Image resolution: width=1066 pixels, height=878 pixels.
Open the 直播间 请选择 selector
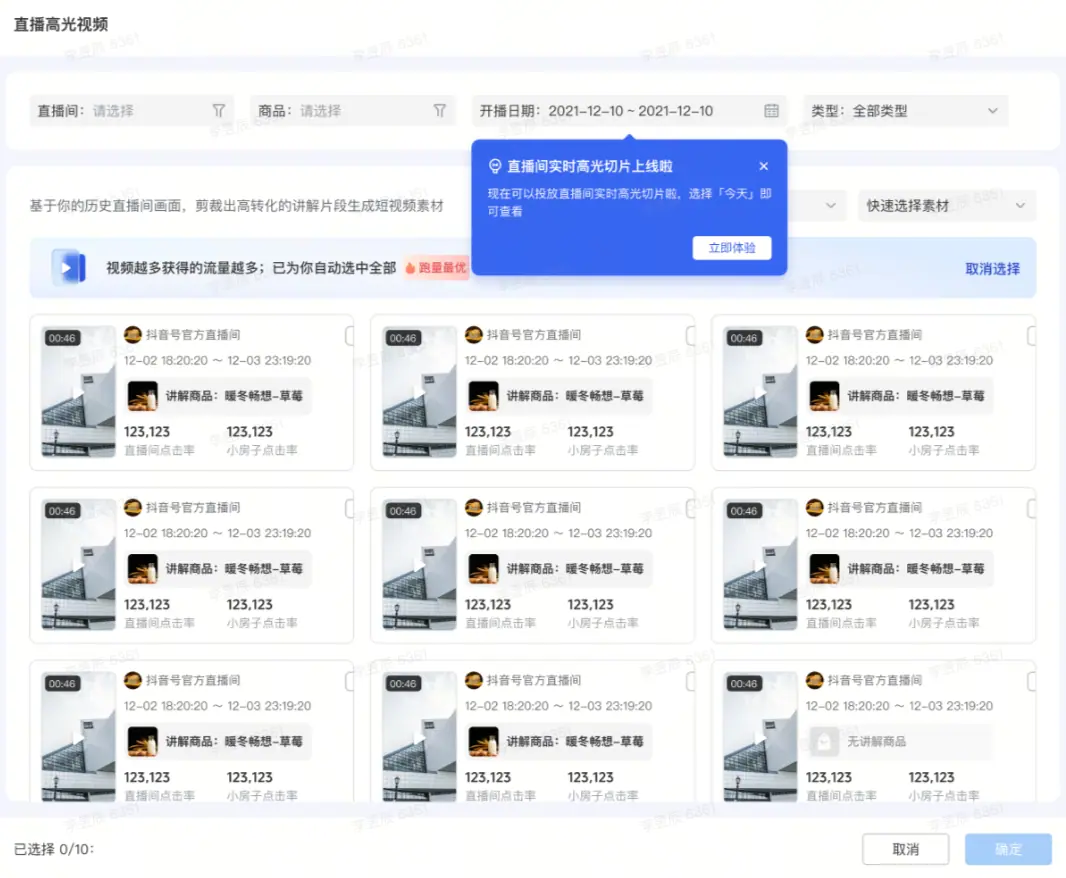(132, 110)
